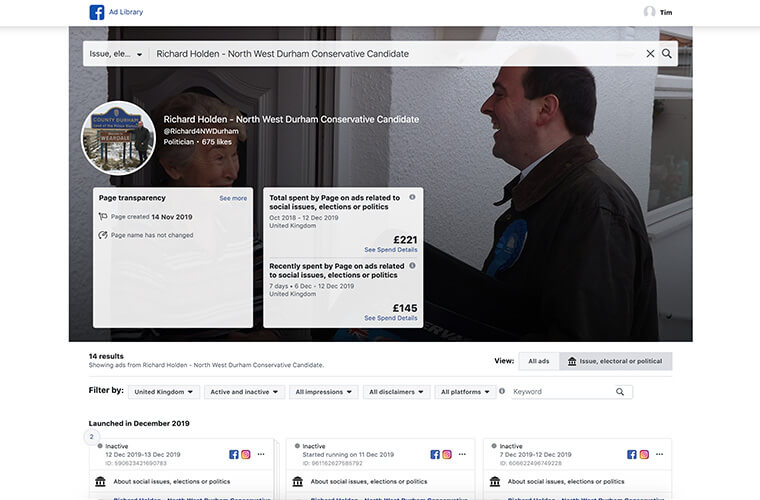
Task: Click the £221 total spend amount
Action: (405, 240)
